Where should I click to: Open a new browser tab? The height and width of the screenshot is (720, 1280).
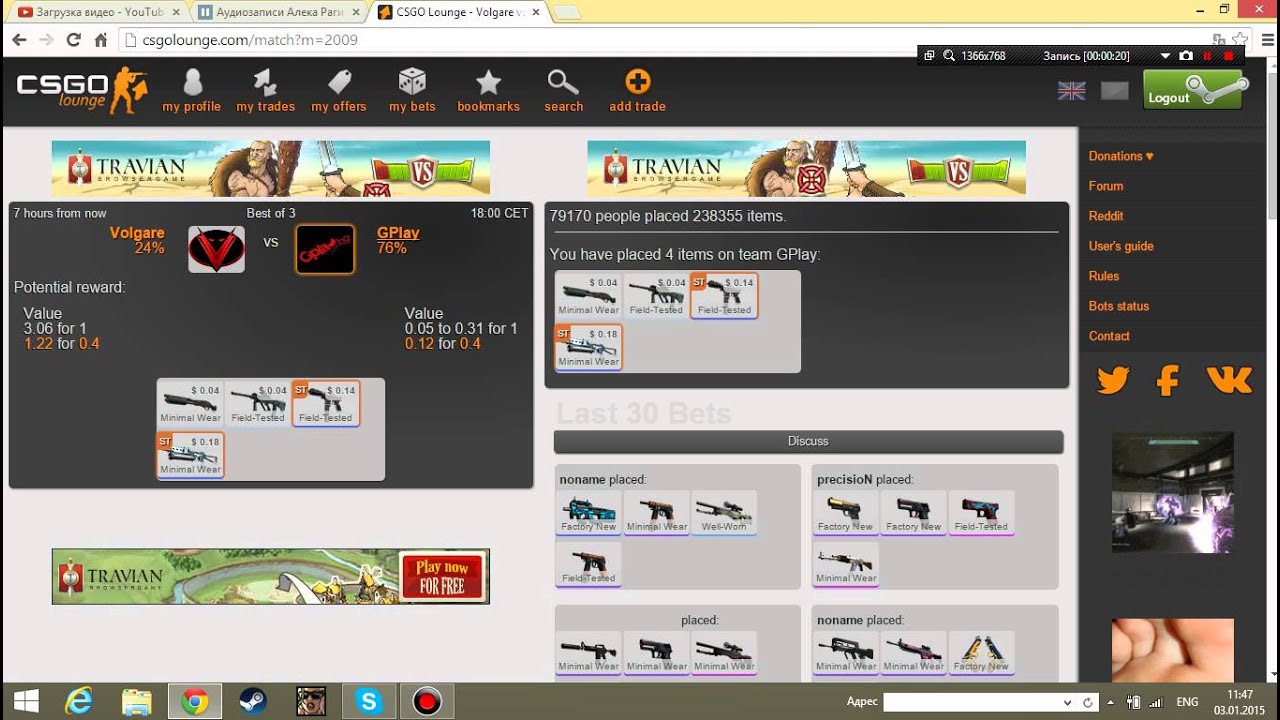tap(567, 13)
